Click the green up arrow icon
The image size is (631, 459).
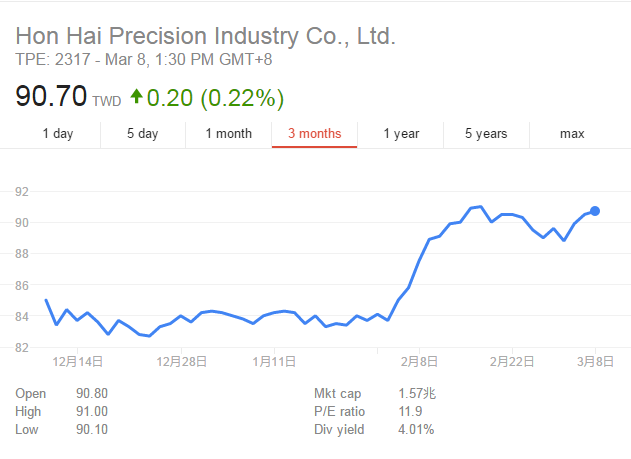135,98
